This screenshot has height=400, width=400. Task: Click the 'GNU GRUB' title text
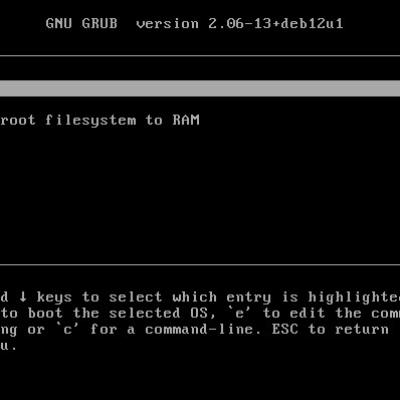tap(82, 24)
